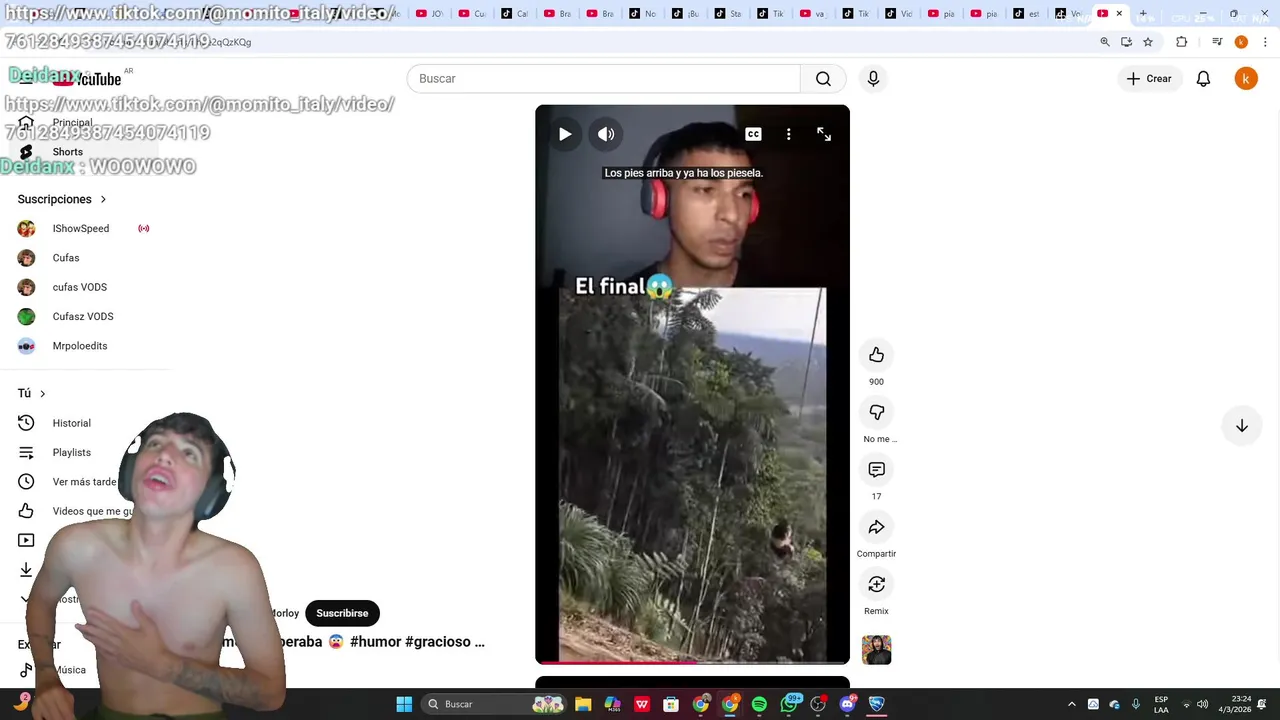Click Chrome's zoom magnifier icon
This screenshot has height=720, width=1280.
[x=1105, y=42]
